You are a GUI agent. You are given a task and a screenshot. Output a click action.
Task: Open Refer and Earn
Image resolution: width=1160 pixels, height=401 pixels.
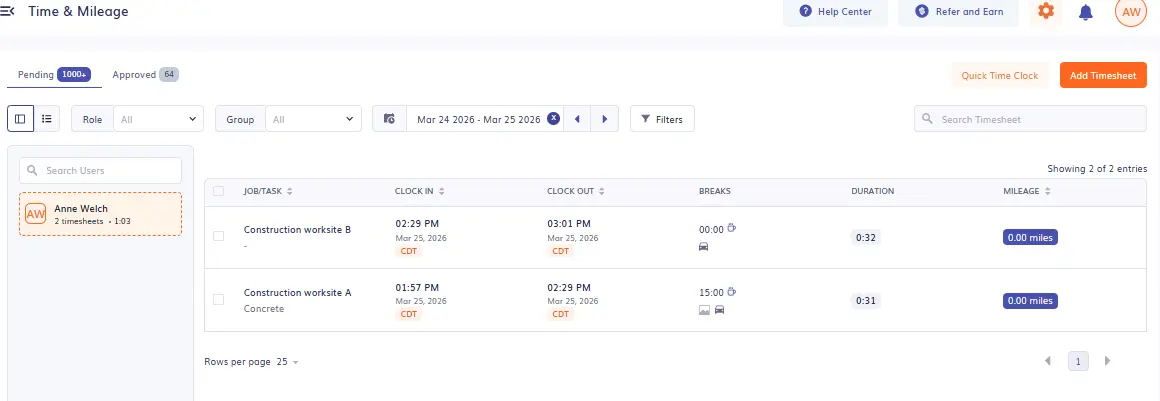tap(958, 12)
